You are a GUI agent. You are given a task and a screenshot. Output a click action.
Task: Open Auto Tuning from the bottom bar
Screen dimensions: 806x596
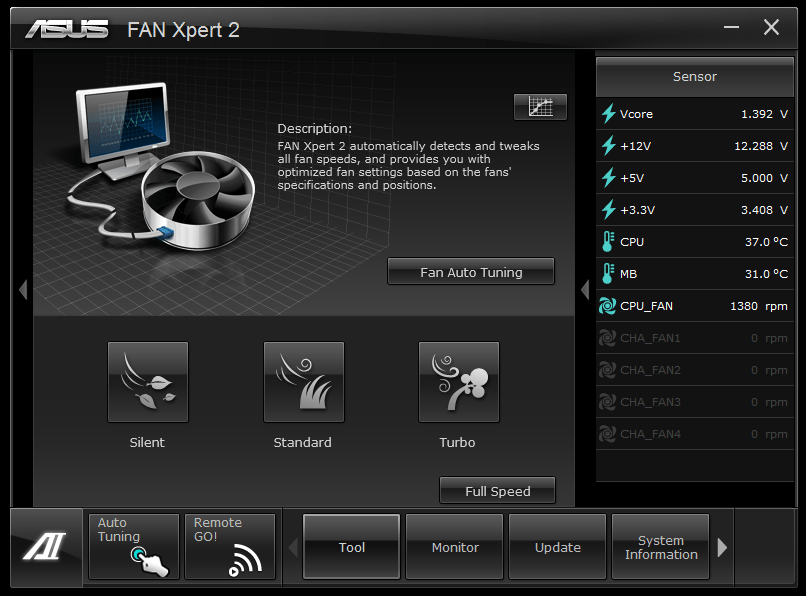[x=133, y=547]
